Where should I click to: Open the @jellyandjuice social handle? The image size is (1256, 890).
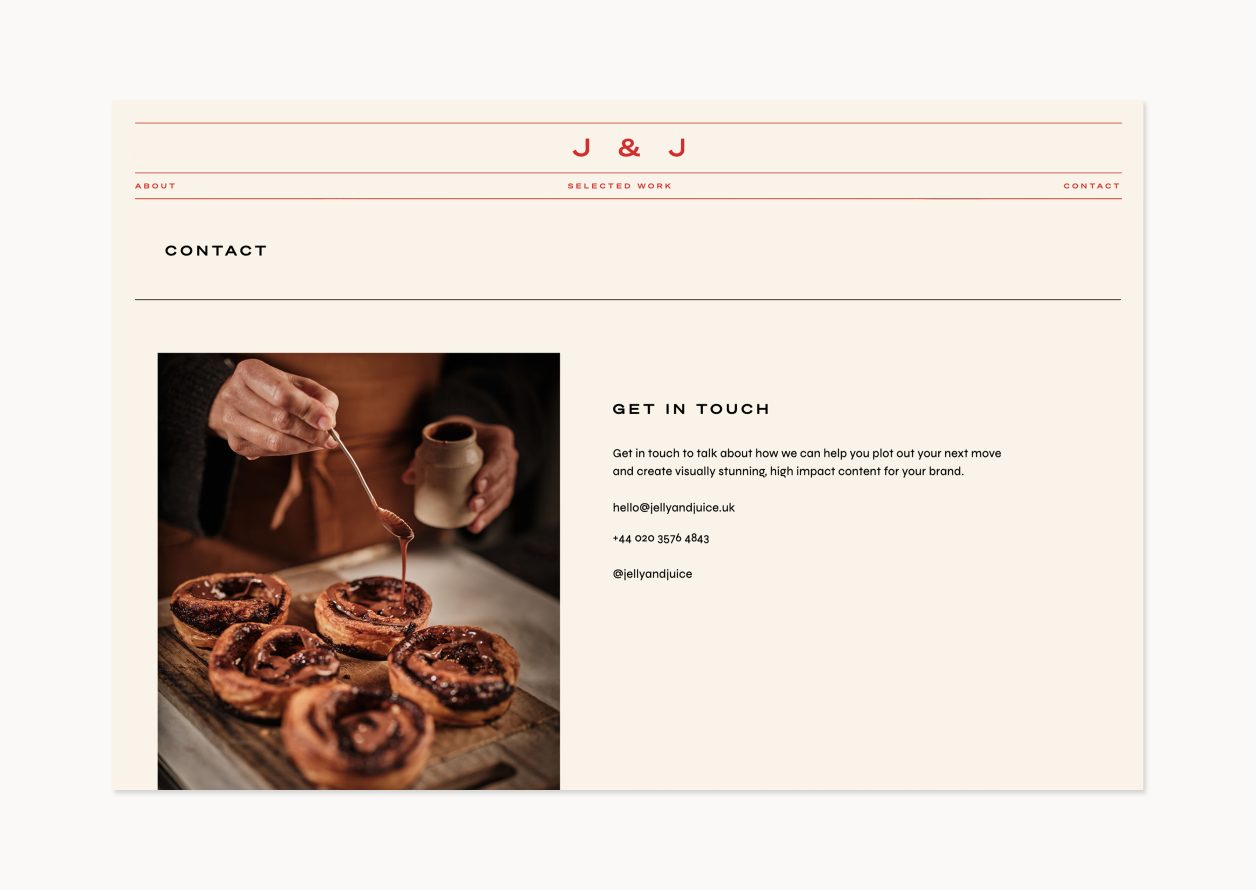click(x=652, y=574)
